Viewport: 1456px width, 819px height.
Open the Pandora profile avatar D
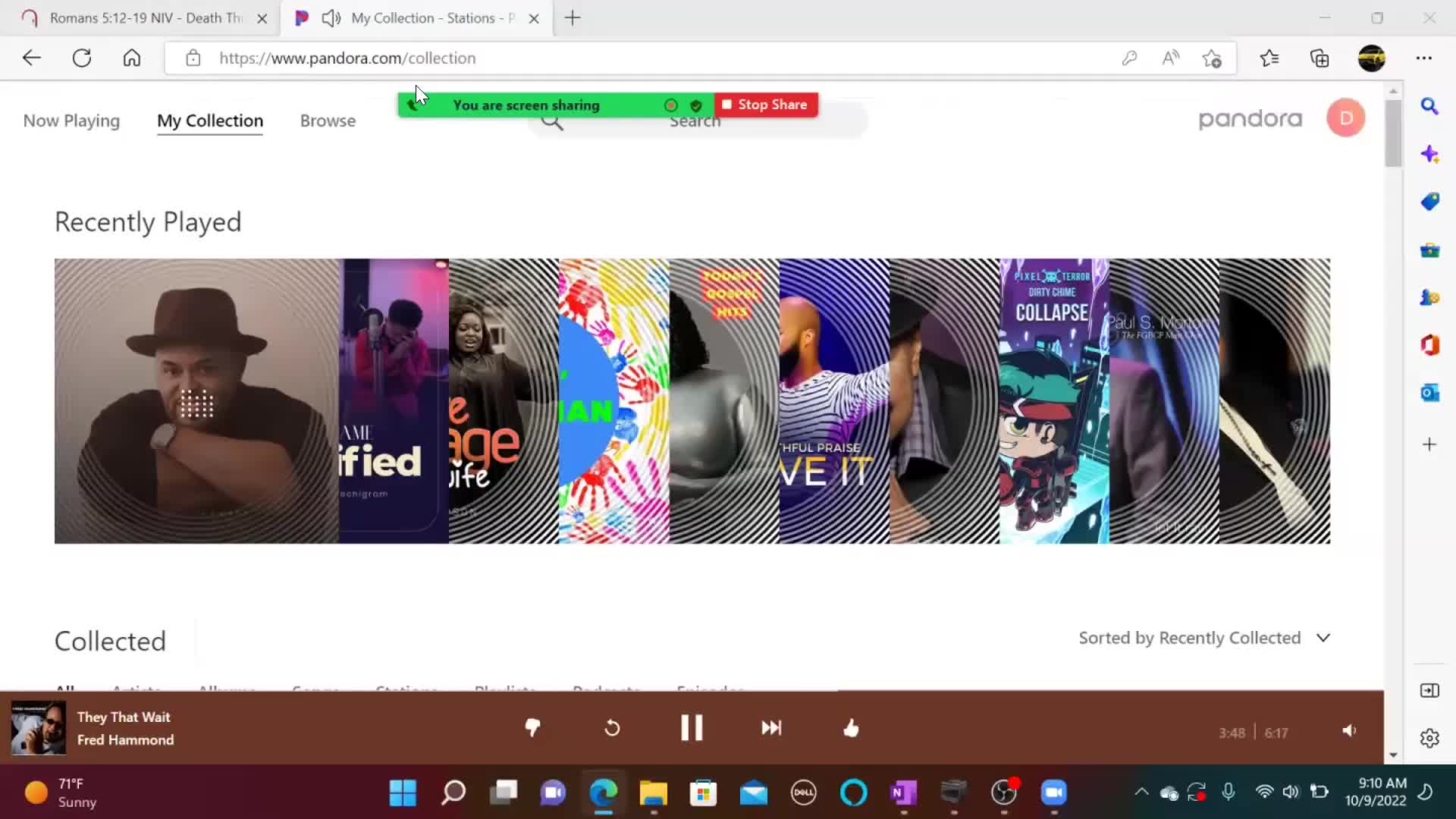1345,118
